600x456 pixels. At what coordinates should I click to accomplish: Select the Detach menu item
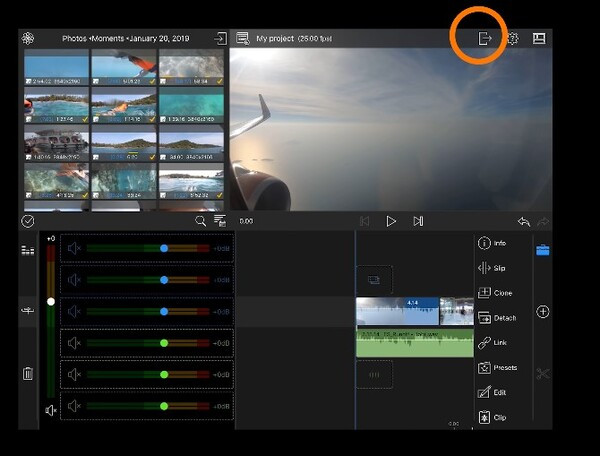click(497, 318)
